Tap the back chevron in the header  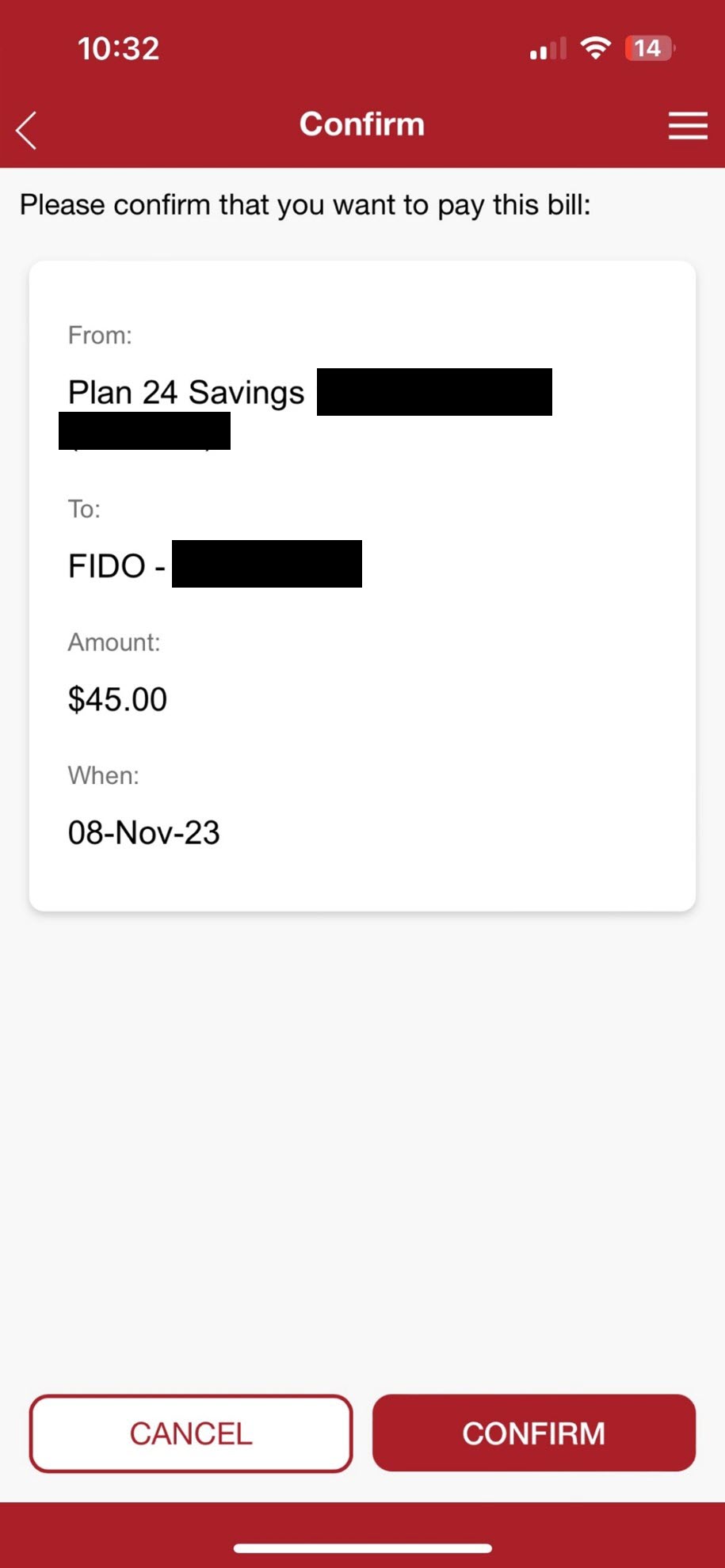(x=25, y=129)
